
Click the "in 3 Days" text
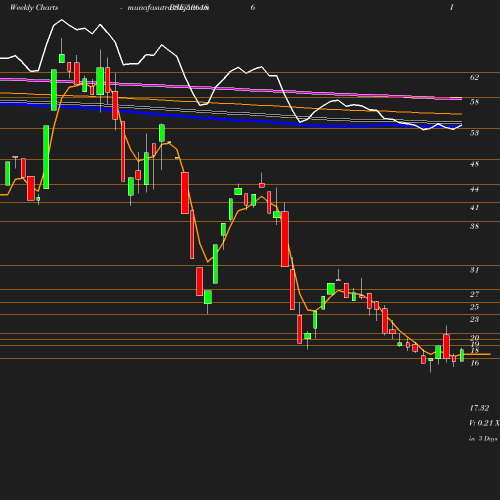[483, 439]
